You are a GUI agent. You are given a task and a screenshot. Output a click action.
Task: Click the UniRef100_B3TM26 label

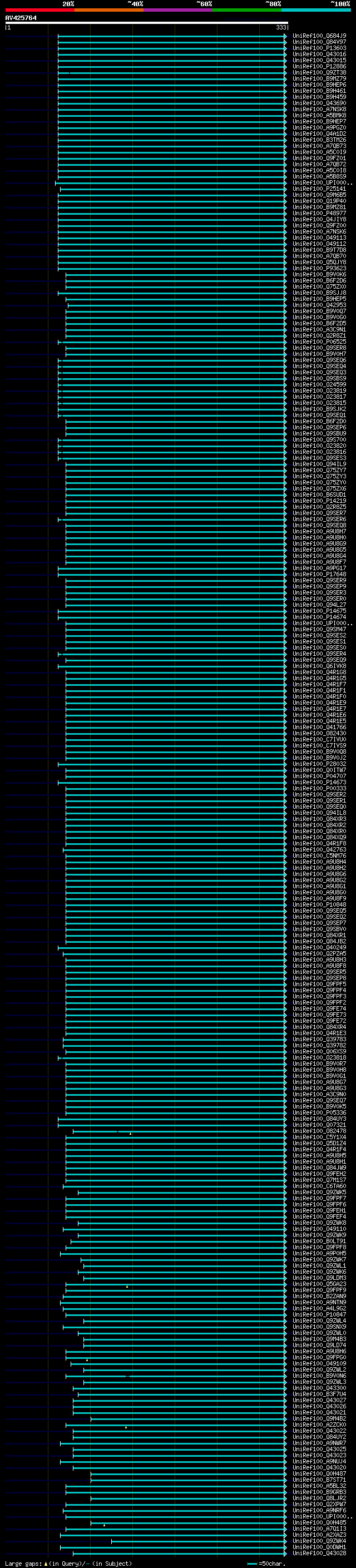point(319,140)
